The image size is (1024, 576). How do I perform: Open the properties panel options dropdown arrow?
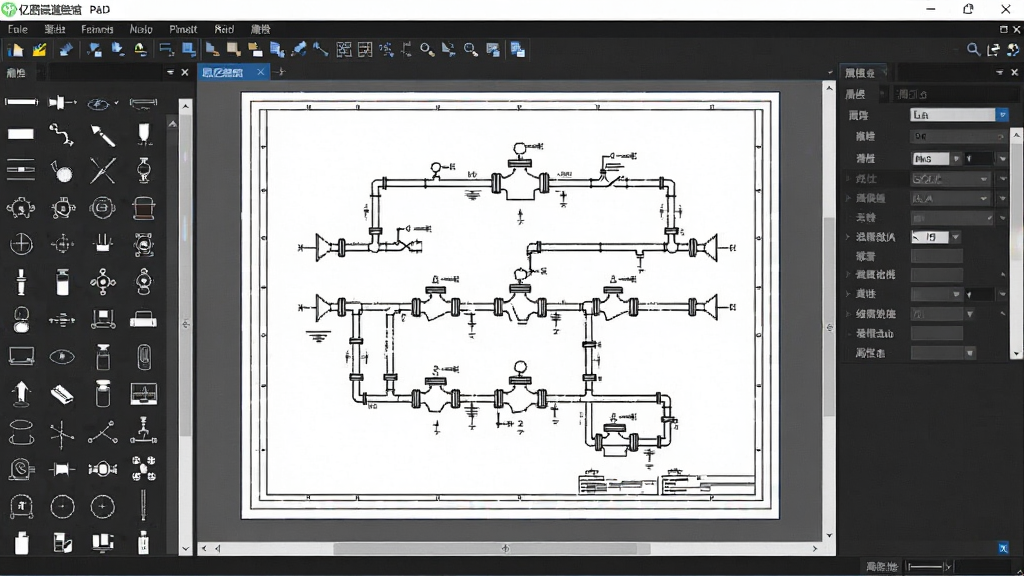pyautogui.click(x=1000, y=72)
